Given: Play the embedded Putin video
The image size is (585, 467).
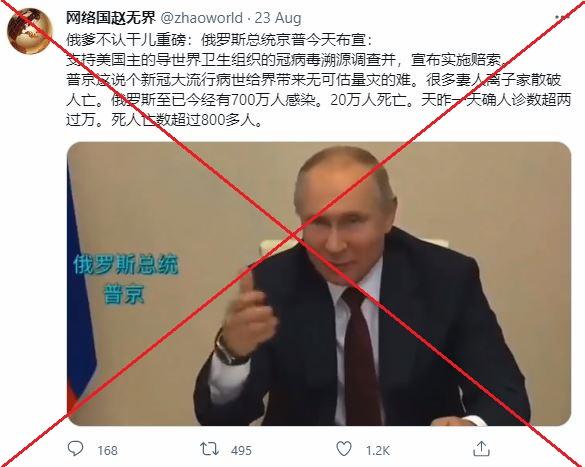Looking at the screenshot, I should click(x=319, y=284).
